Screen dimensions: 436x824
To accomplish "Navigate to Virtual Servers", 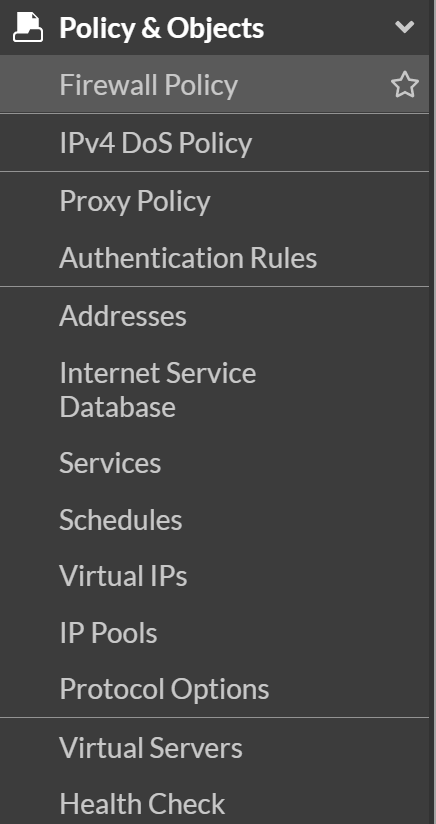I will (x=214, y=747).
